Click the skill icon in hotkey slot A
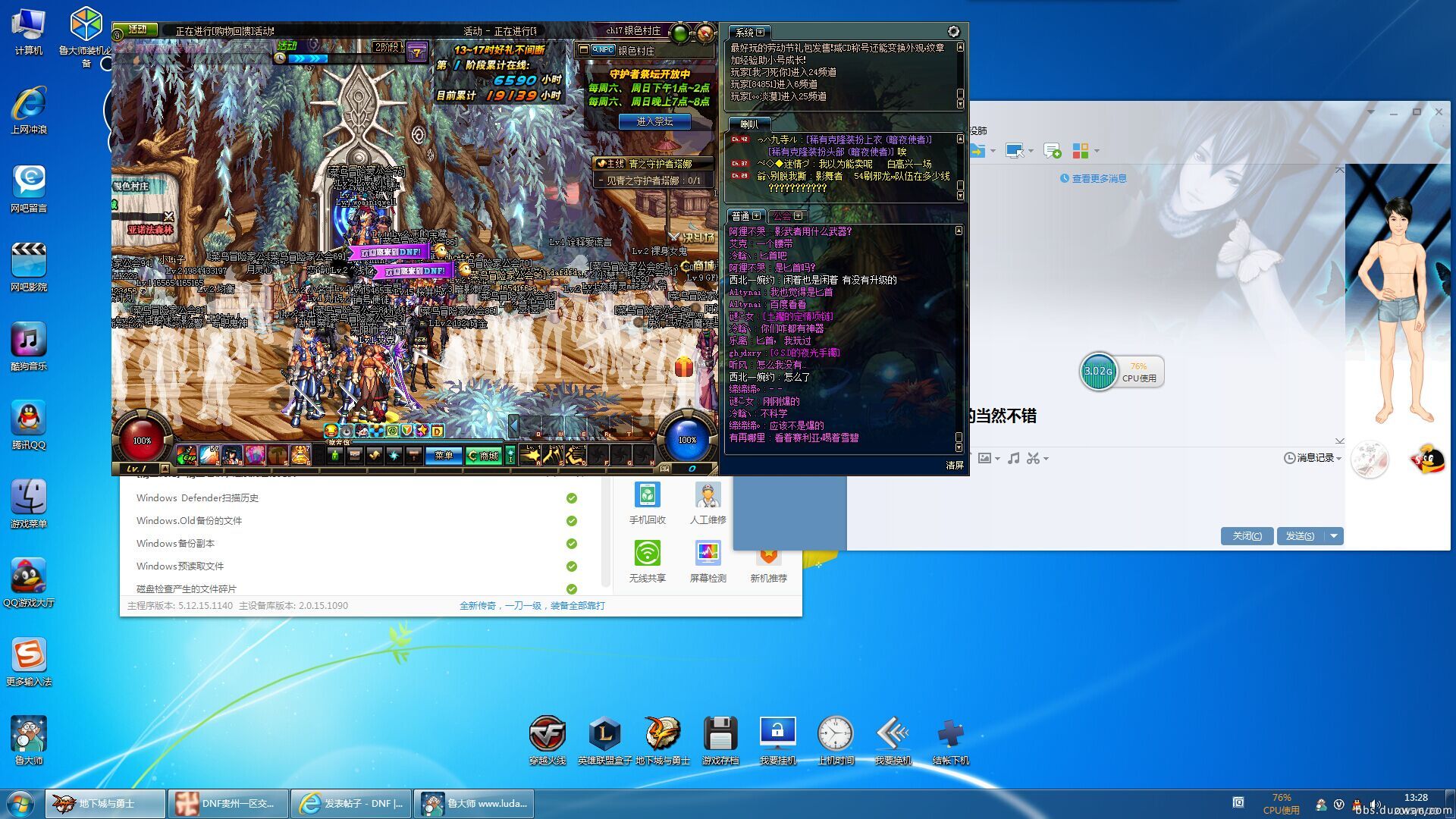 pos(530,455)
